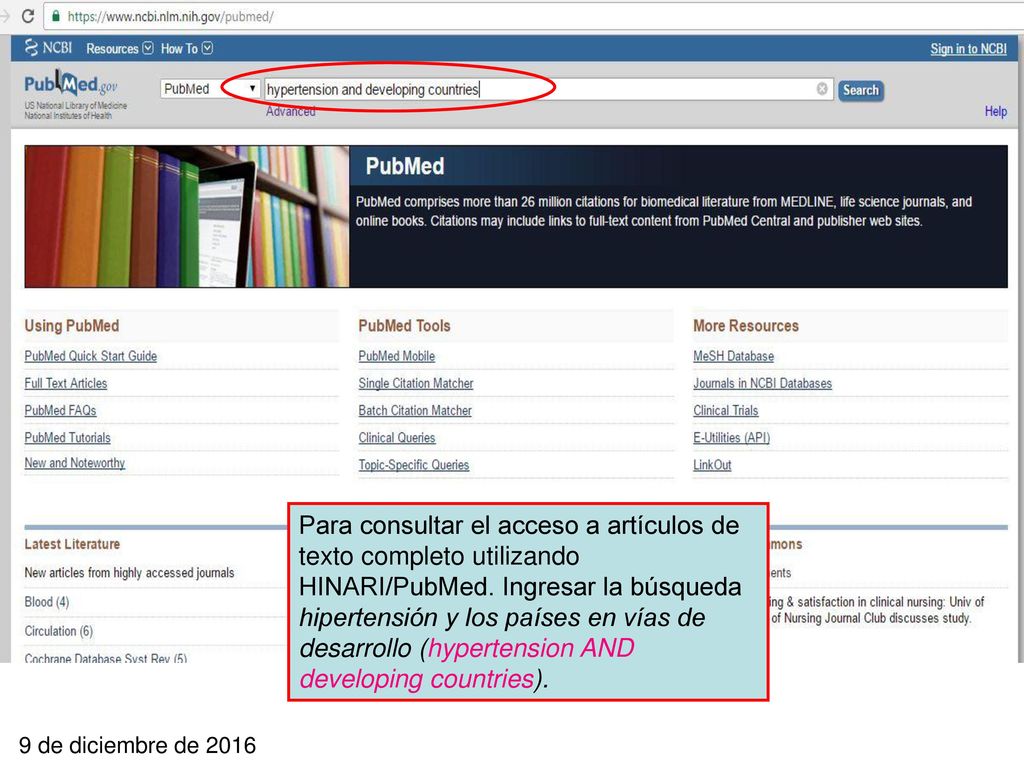
Task: Open the How To dropdown menu
Action: pos(187,48)
